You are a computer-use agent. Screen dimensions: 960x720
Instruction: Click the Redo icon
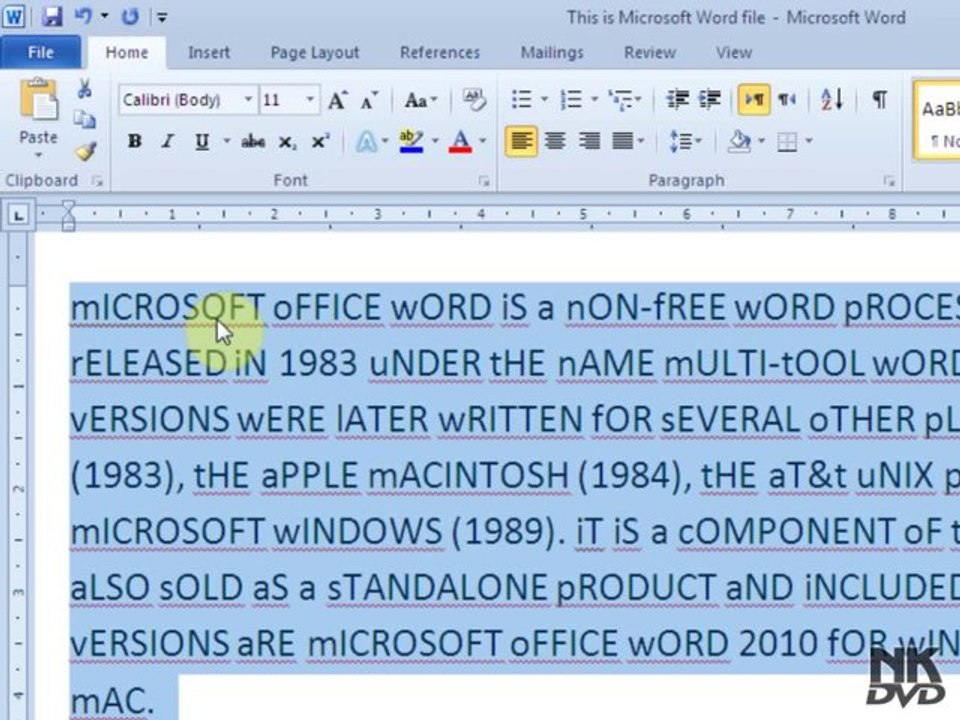point(130,17)
